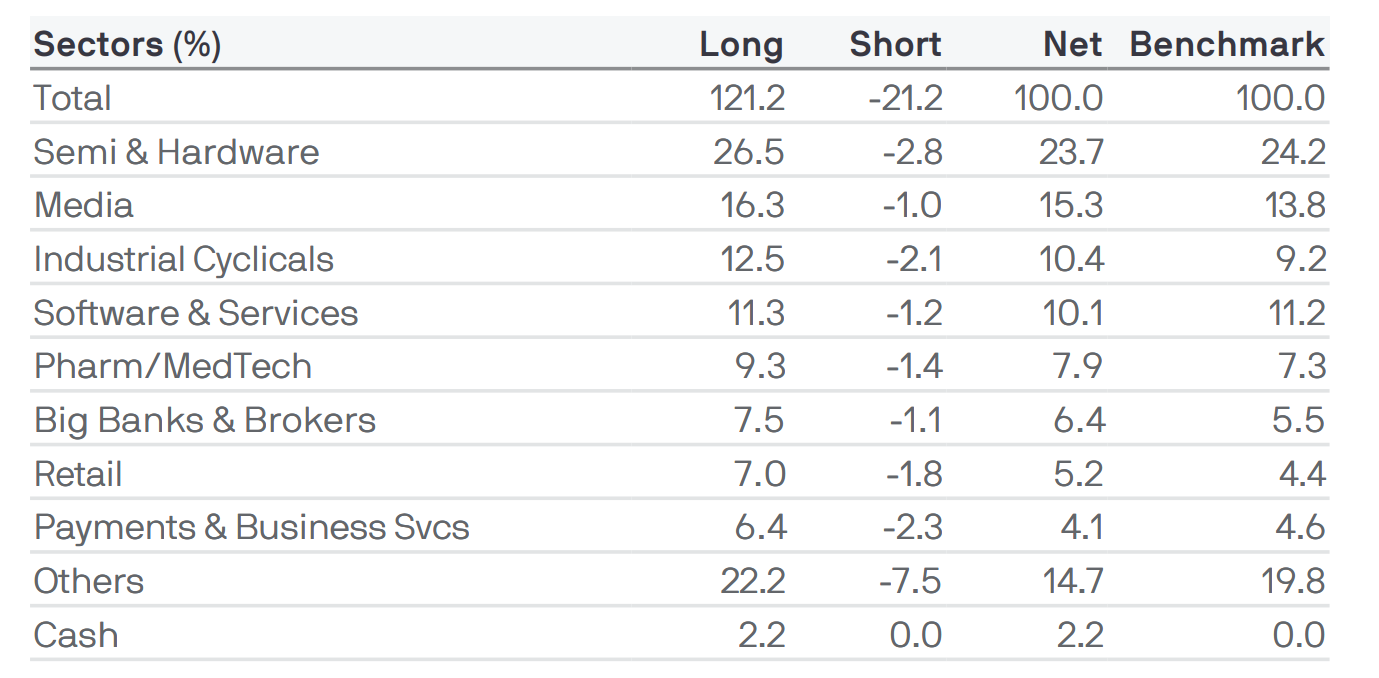Click the Net column header
This screenshot has width=1379, height=678.
(x=1073, y=45)
